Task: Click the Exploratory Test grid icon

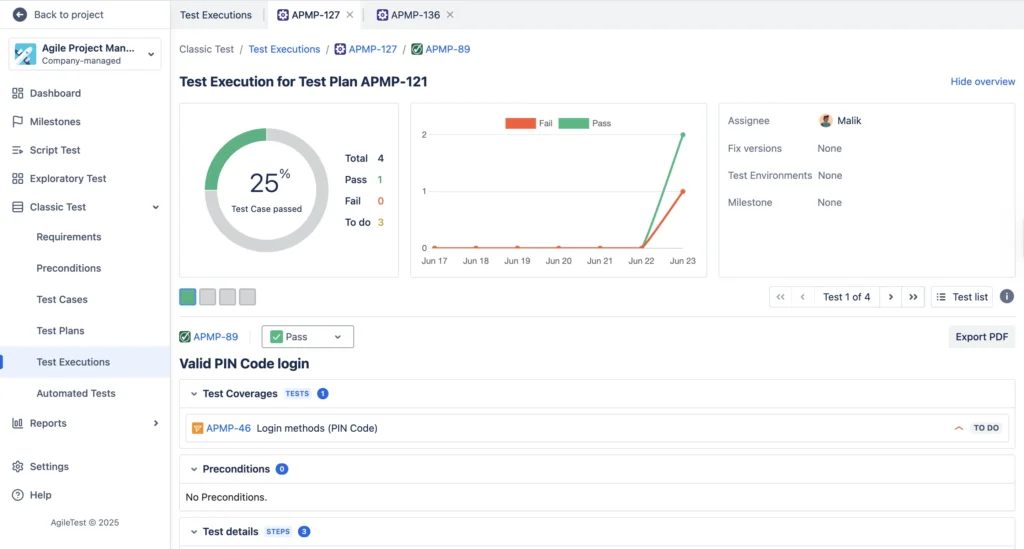Action: coord(18,178)
